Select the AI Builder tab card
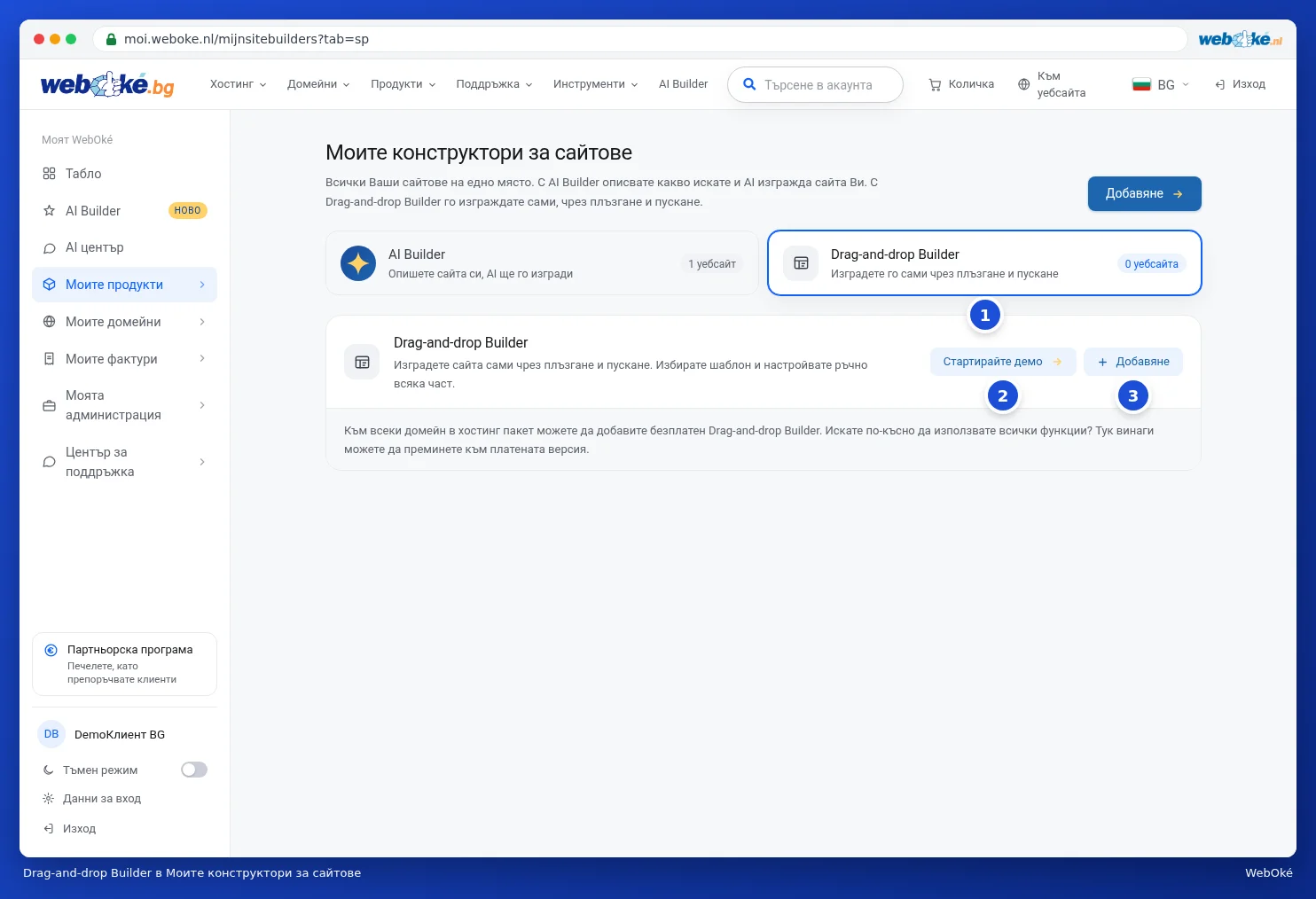Screen dimensions: 1316x899 point(542,263)
